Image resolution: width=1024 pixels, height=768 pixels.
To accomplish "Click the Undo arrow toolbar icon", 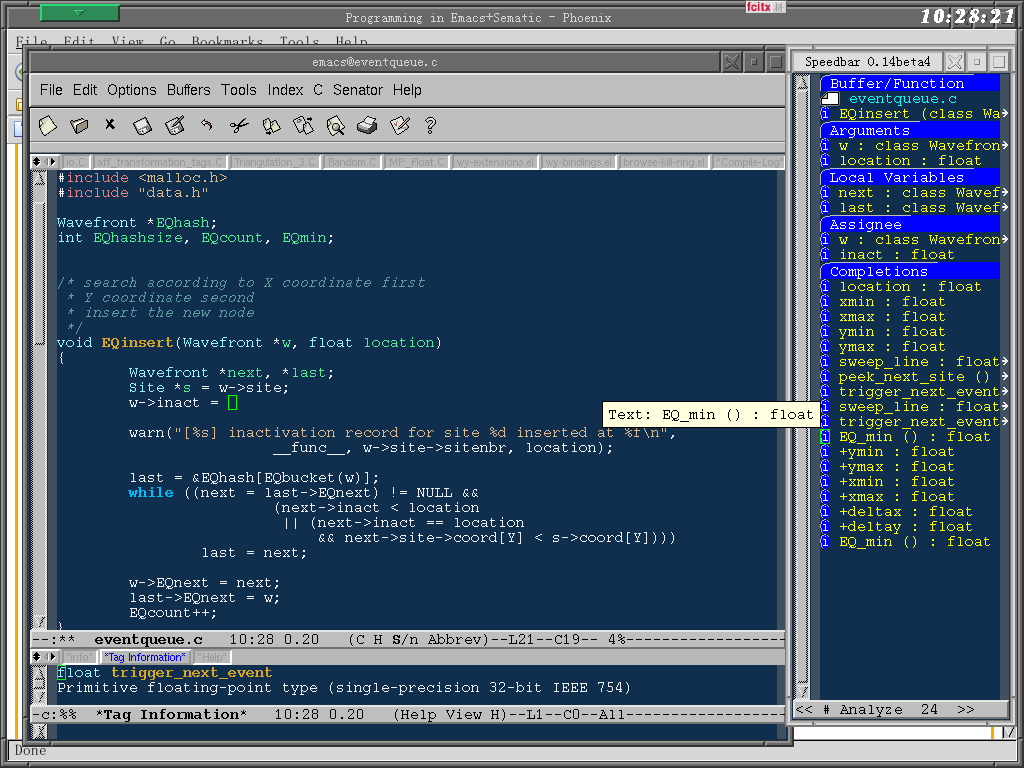I will coord(207,126).
